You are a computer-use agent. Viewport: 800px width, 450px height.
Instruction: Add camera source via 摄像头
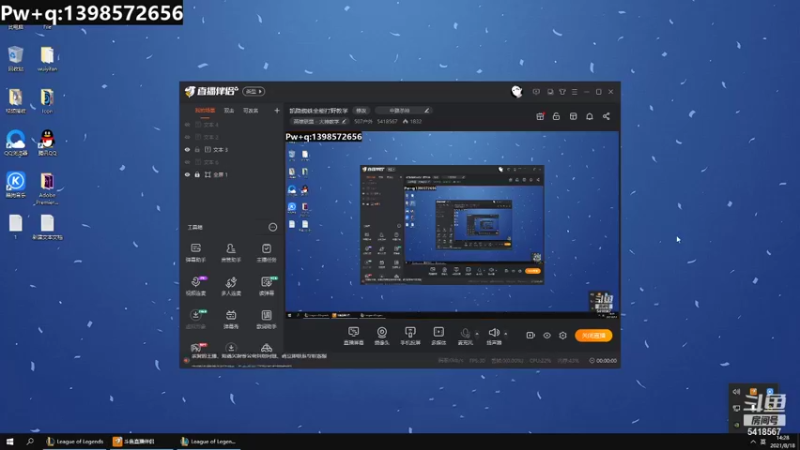click(x=382, y=336)
